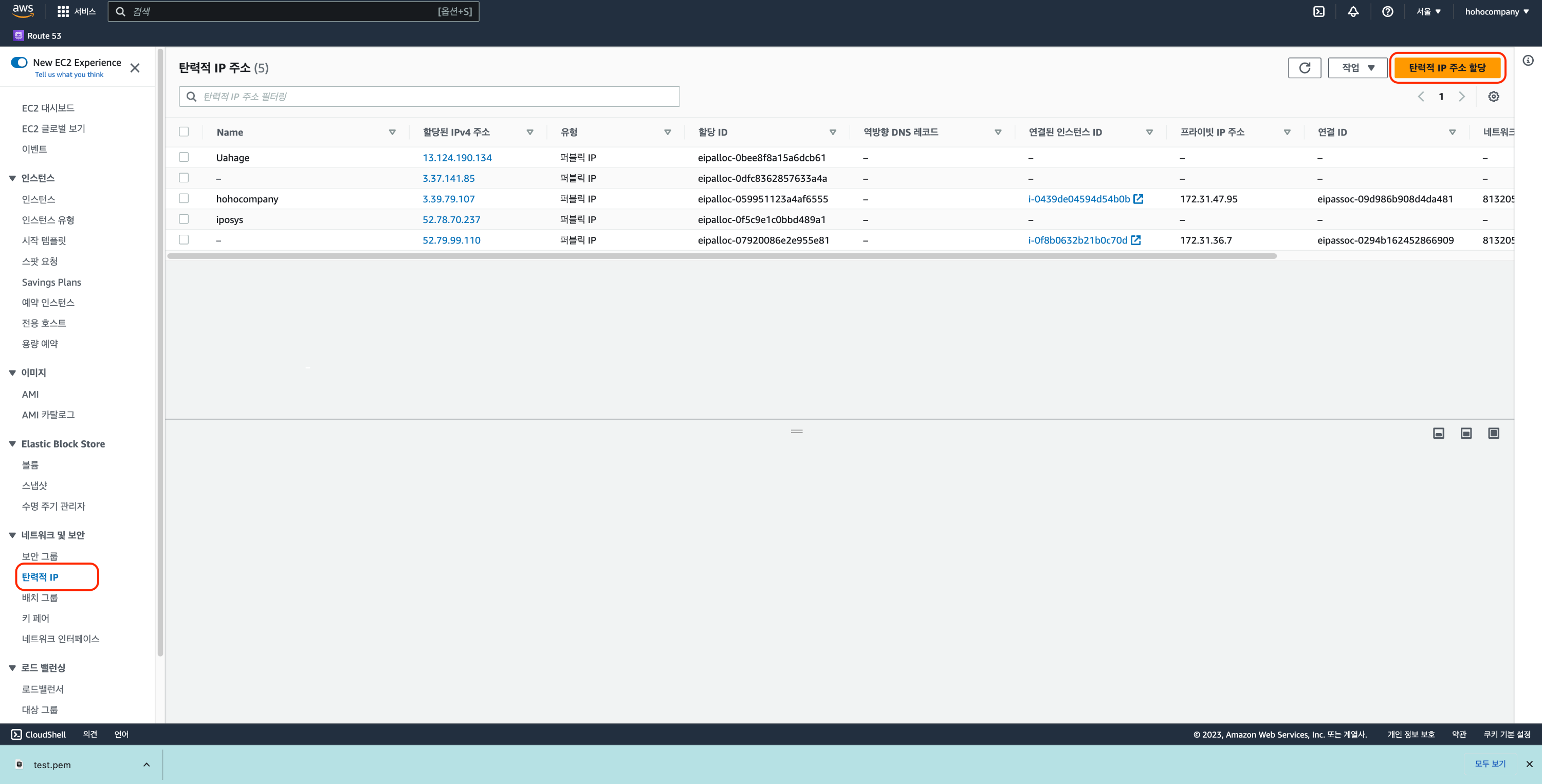This screenshot has width=1542, height=784.
Task: Refresh the Elastic IP address list
Action: point(1305,68)
